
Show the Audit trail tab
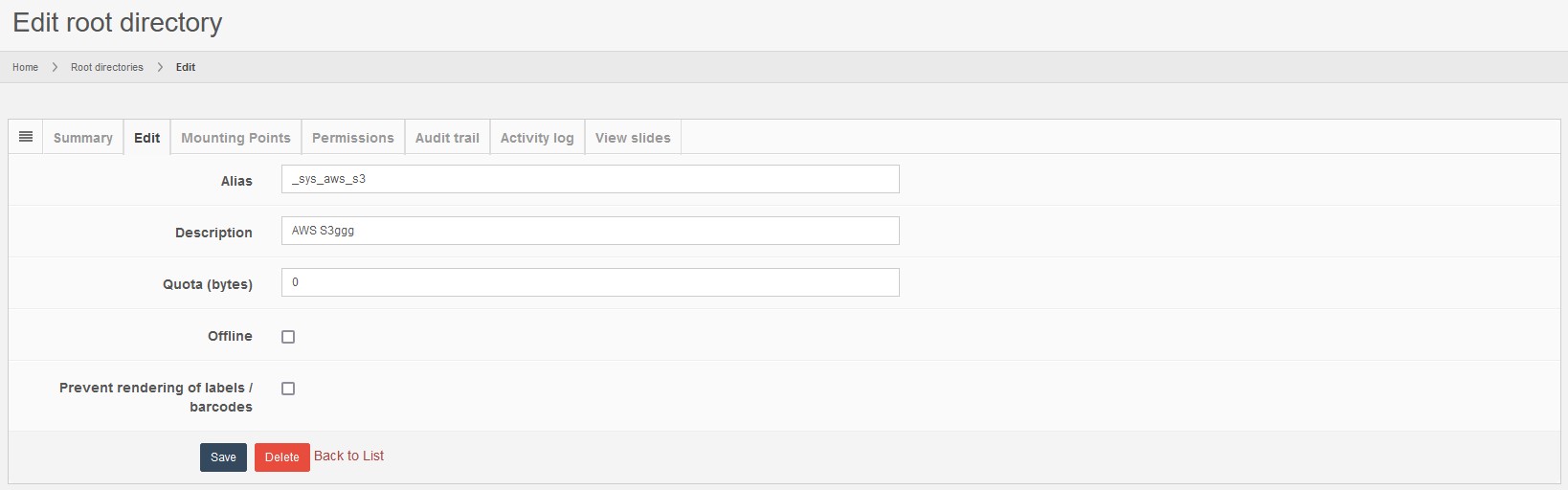[x=447, y=138]
